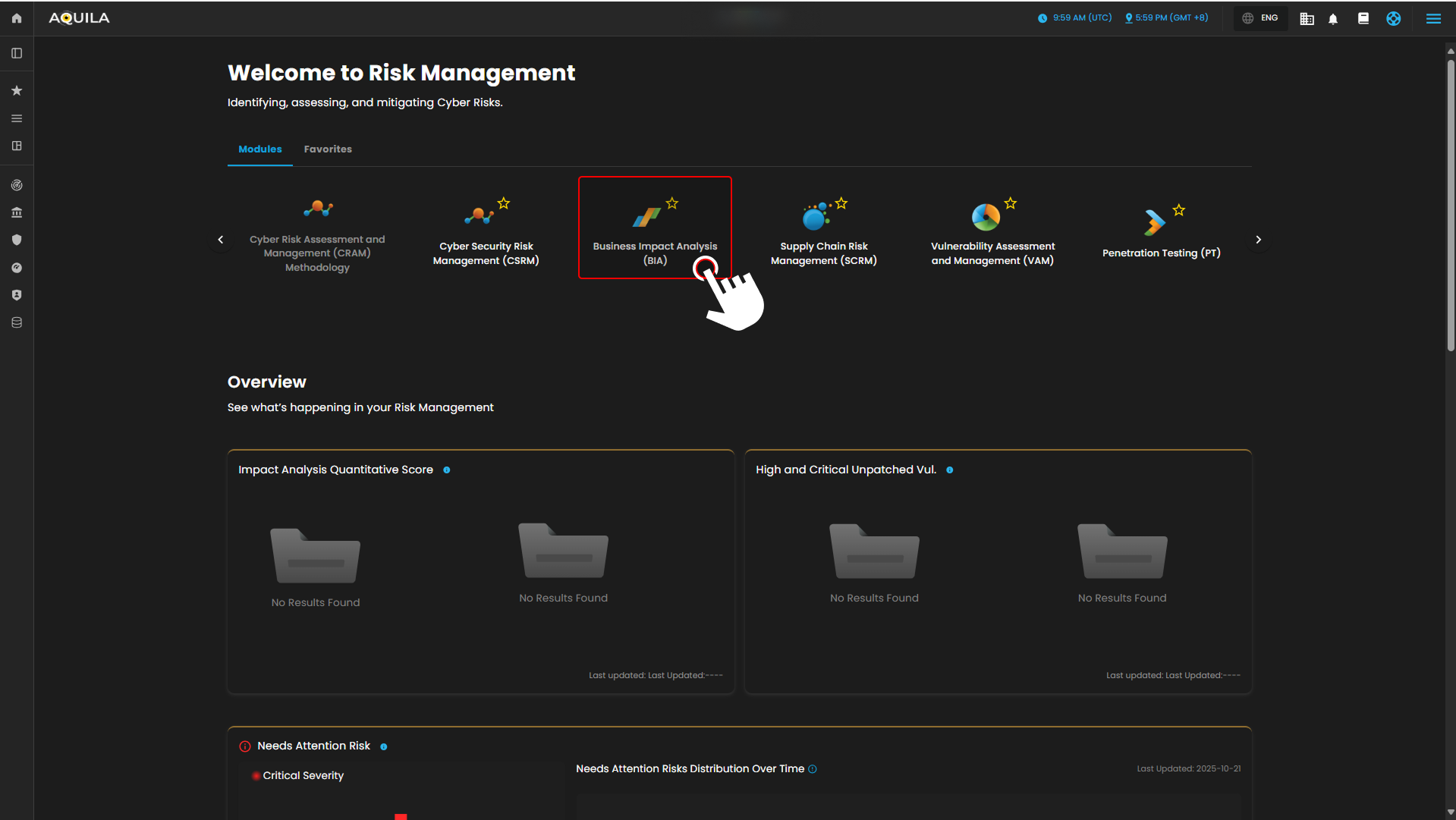This screenshot has width=1456, height=820.
Task: Open the ENG language dropdown
Action: tap(1261, 18)
